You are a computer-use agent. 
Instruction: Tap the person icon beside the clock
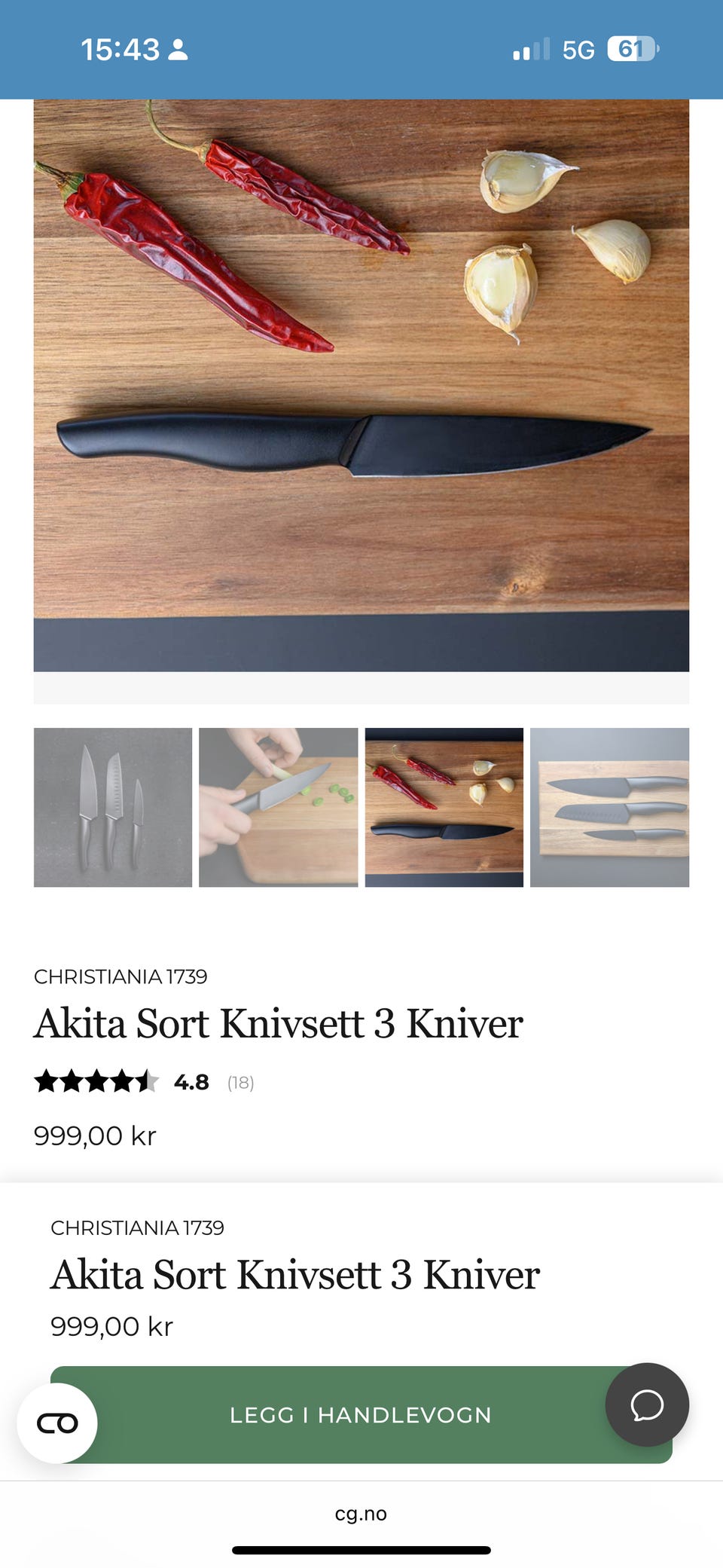[x=178, y=50]
